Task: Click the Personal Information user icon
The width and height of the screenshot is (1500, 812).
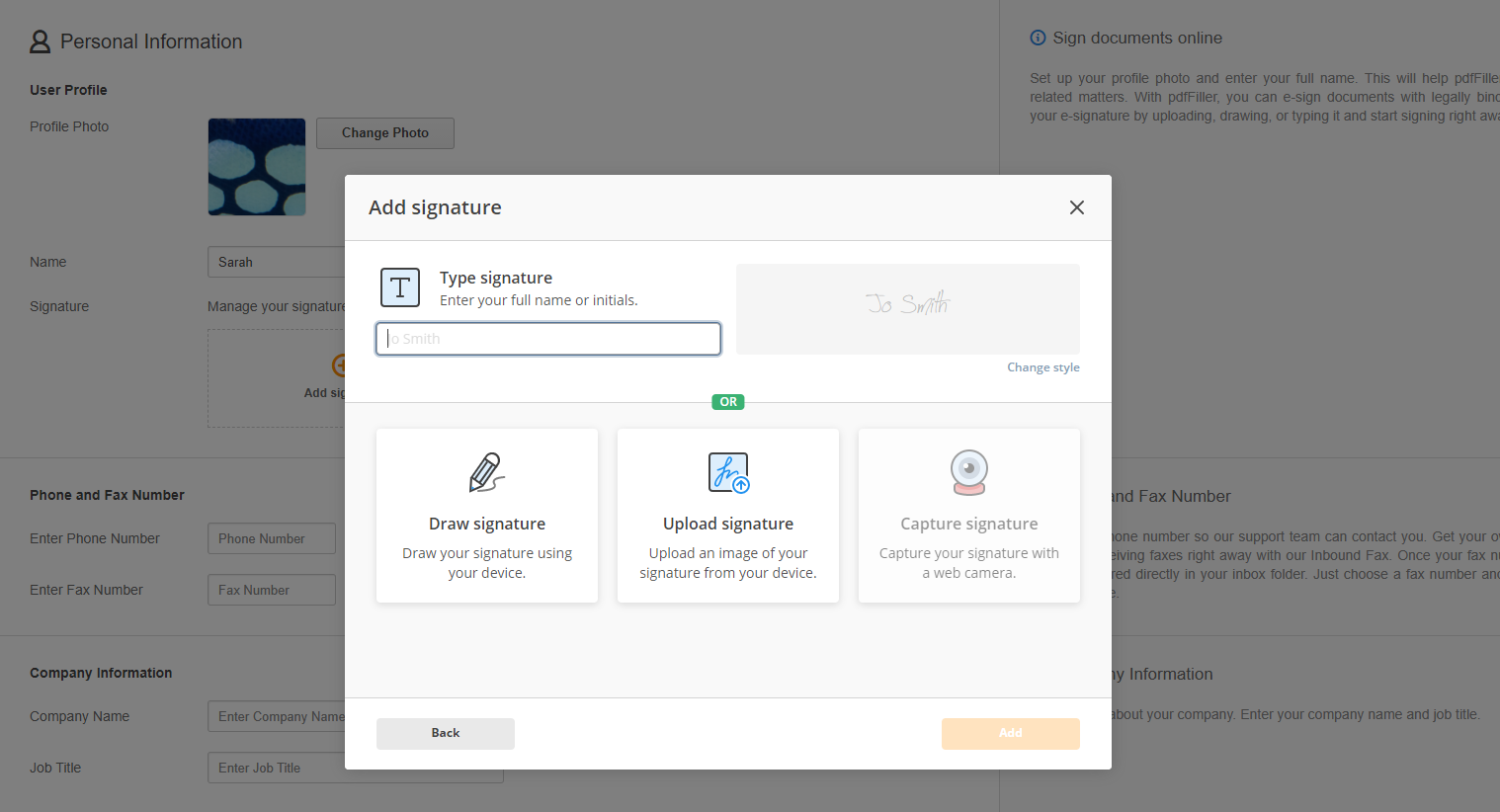Action: coord(41,41)
